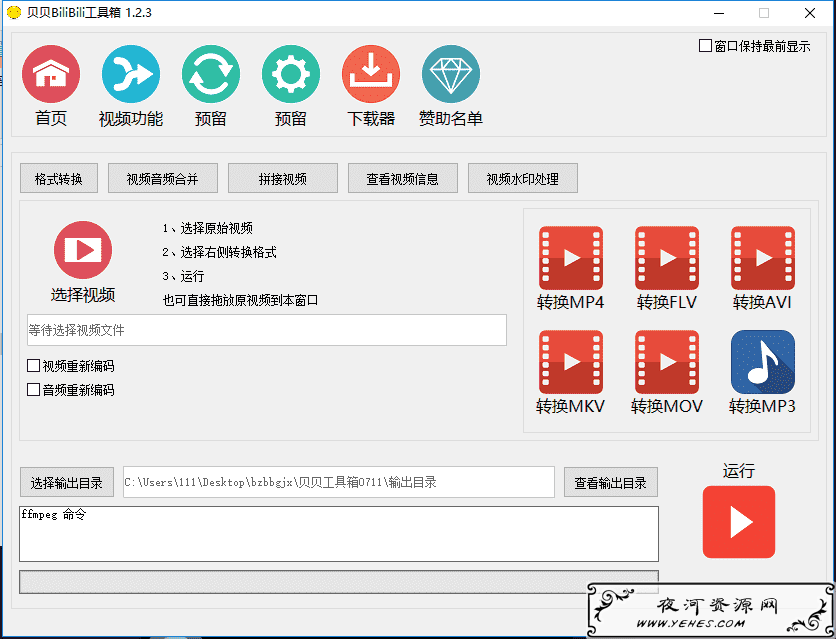Switch to 视频音频合并 tab
The image size is (836, 639).
click(163, 178)
